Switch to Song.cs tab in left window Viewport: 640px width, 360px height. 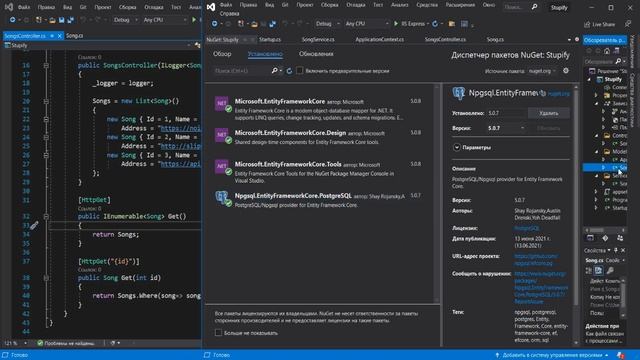(74, 36)
